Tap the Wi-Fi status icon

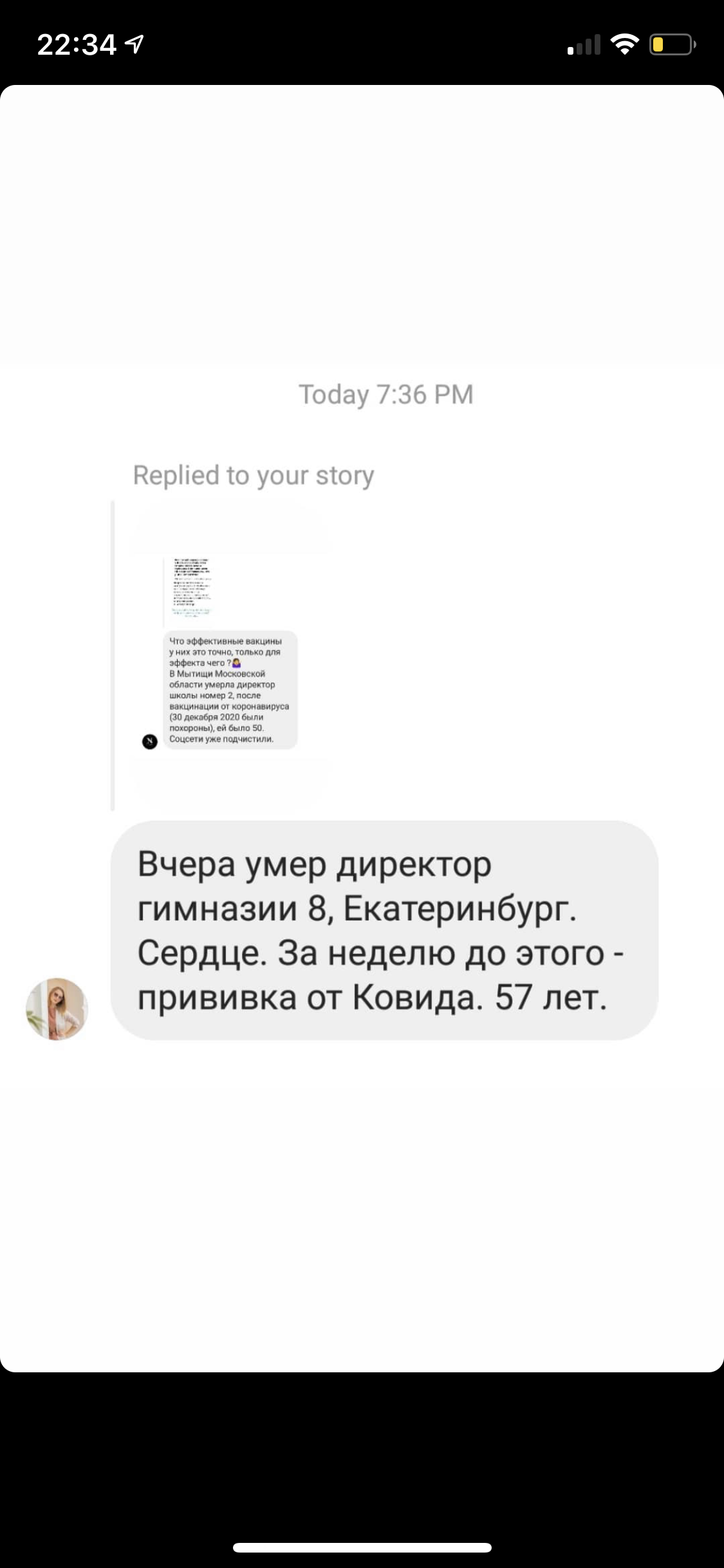click(x=624, y=44)
